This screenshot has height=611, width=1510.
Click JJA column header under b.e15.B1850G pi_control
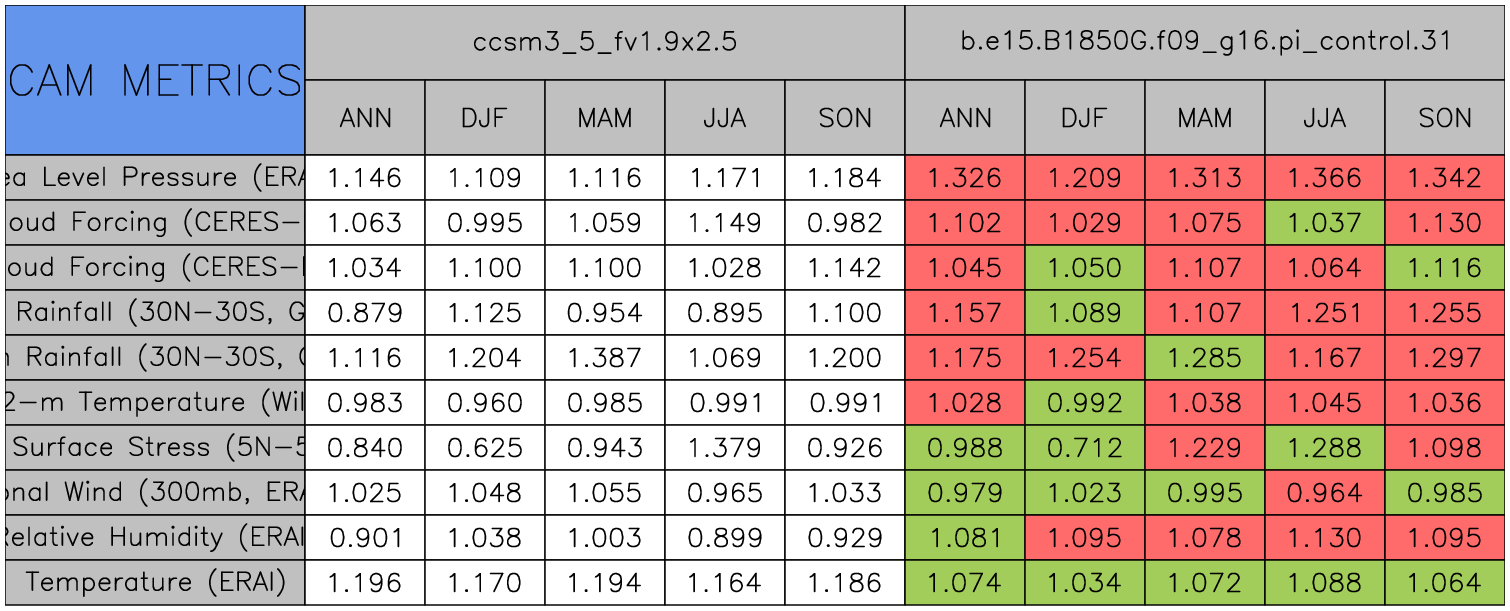point(1324,118)
